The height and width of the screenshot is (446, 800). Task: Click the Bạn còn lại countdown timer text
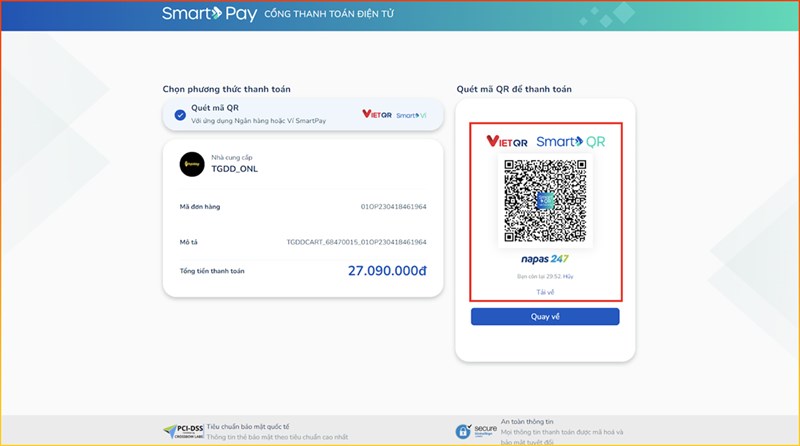539,277
